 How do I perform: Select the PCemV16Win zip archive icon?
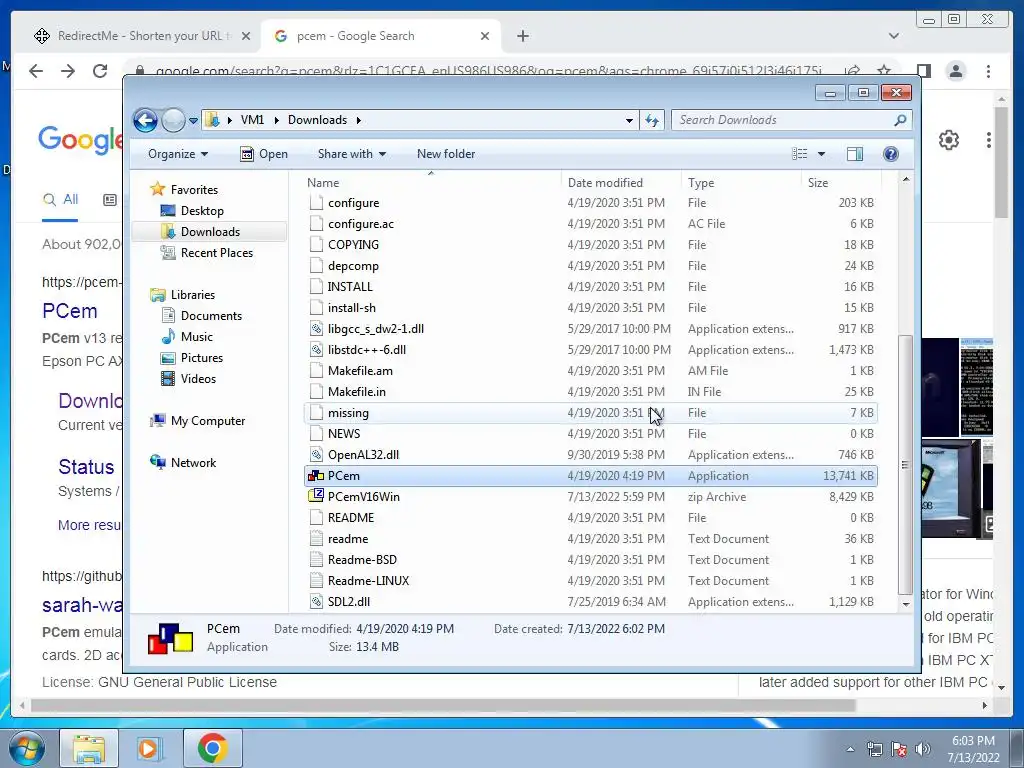tap(316, 496)
